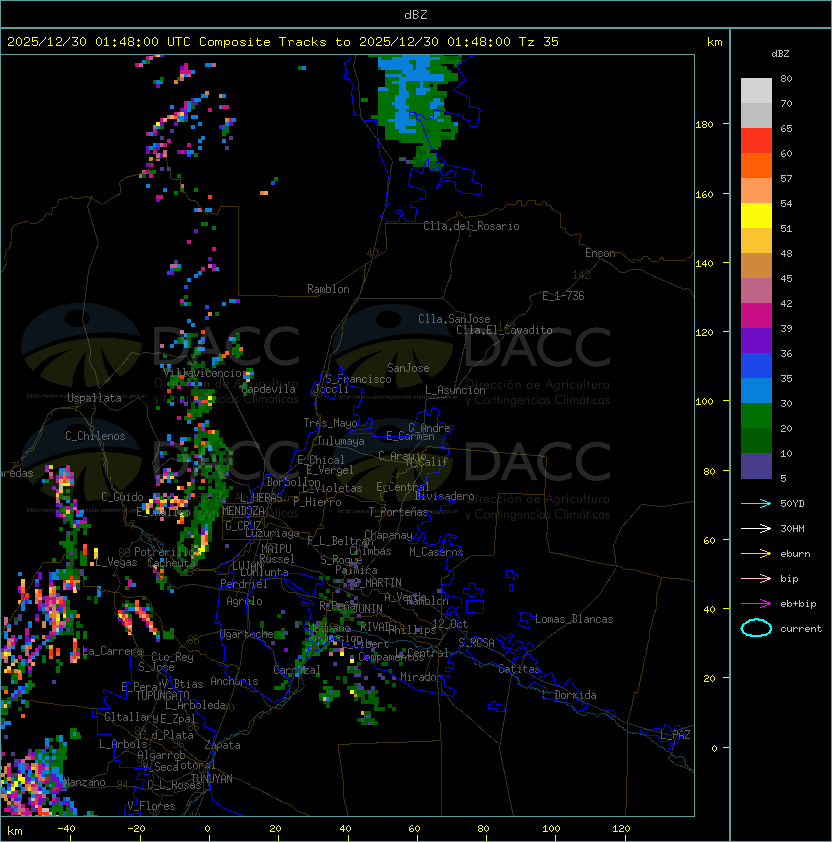Click the Mirador place label

pyautogui.click(x=421, y=677)
